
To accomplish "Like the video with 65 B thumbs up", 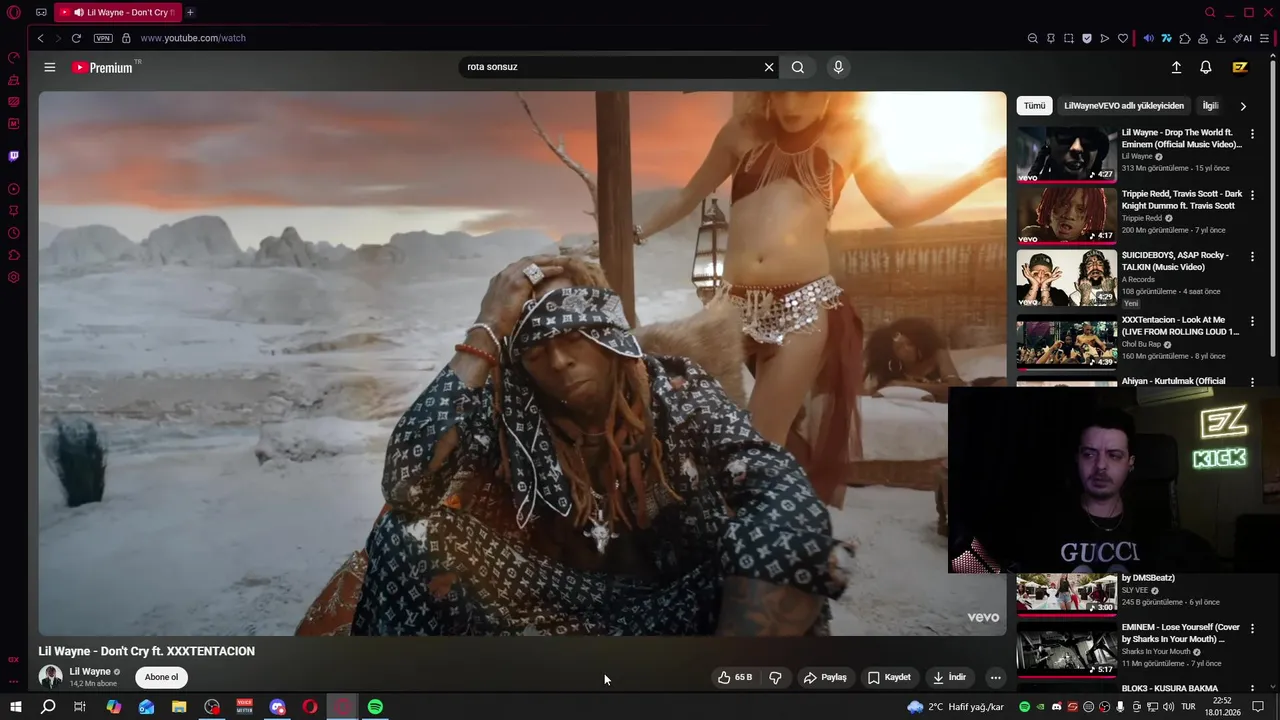I will (734, 677).
